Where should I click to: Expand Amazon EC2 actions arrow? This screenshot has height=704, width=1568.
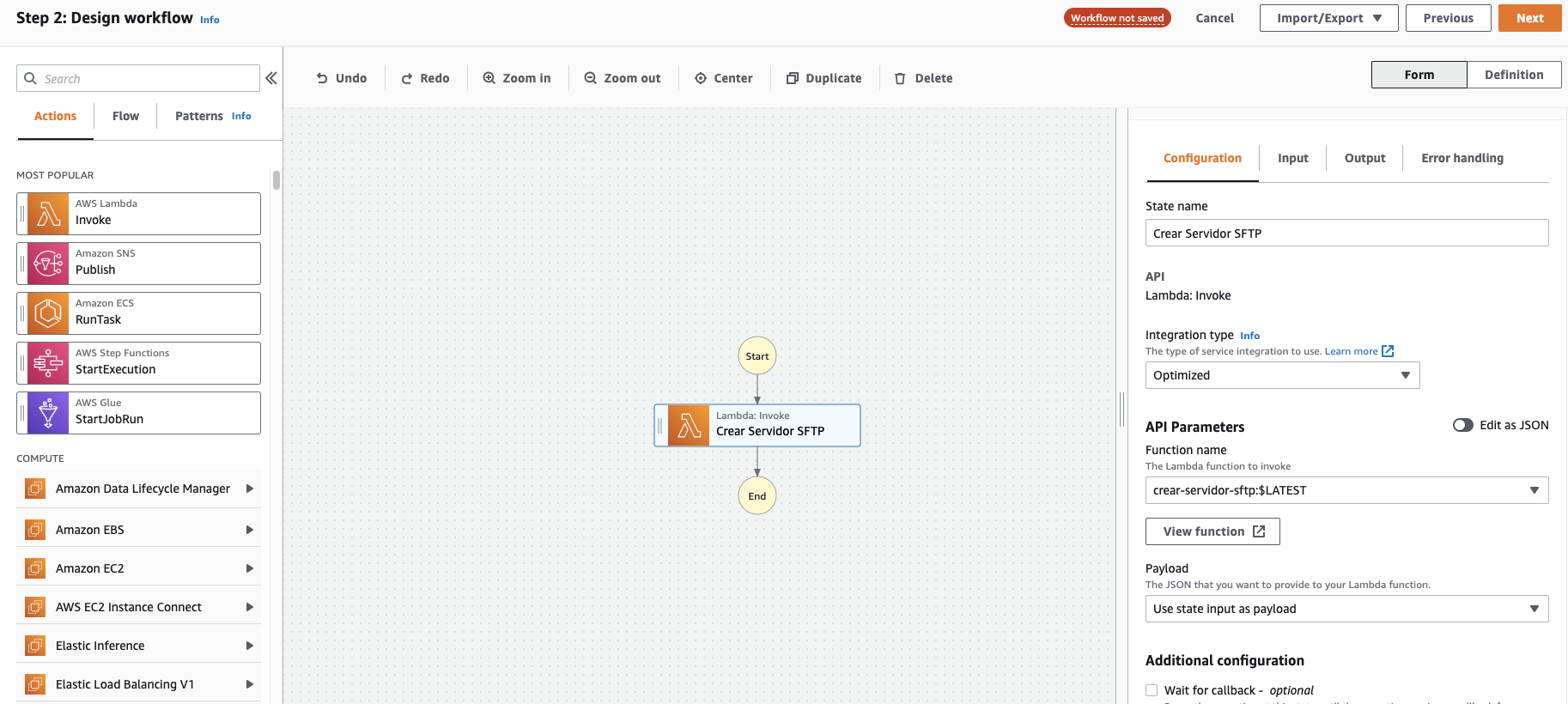[250, 568]
